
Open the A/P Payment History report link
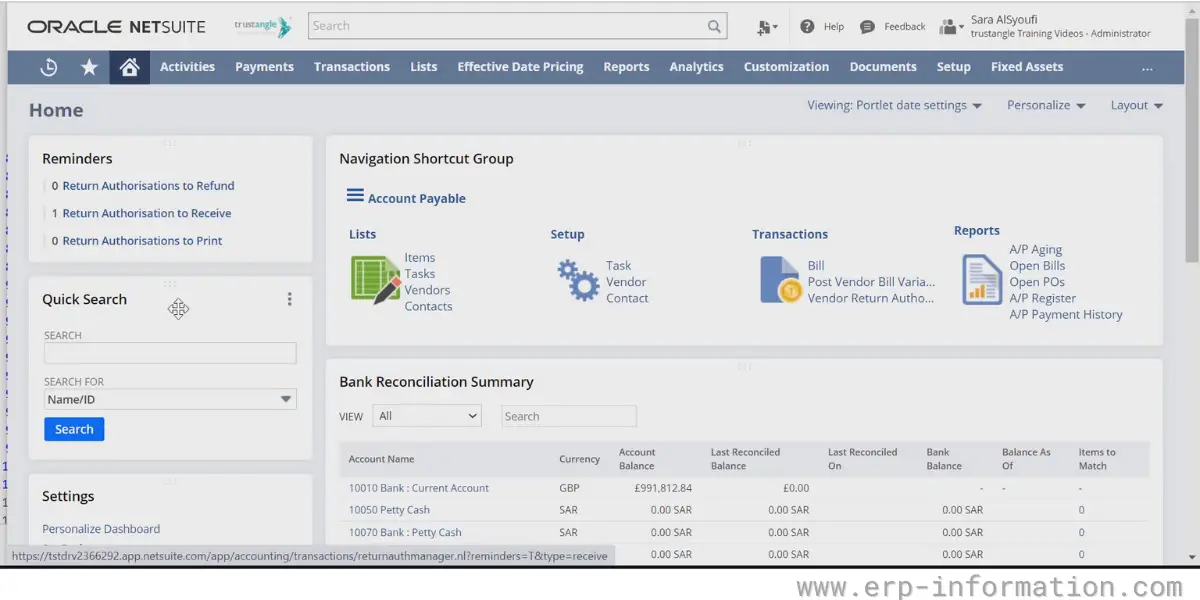(1066, 314)
